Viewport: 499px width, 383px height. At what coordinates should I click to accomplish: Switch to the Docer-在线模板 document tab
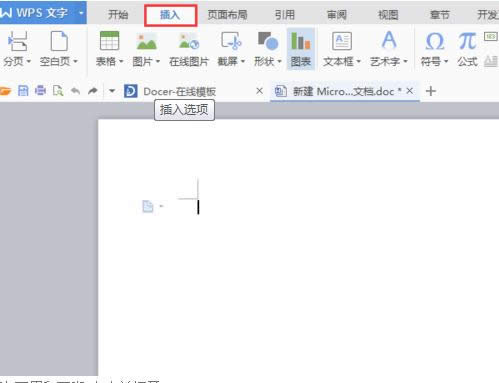click(179, 91)
